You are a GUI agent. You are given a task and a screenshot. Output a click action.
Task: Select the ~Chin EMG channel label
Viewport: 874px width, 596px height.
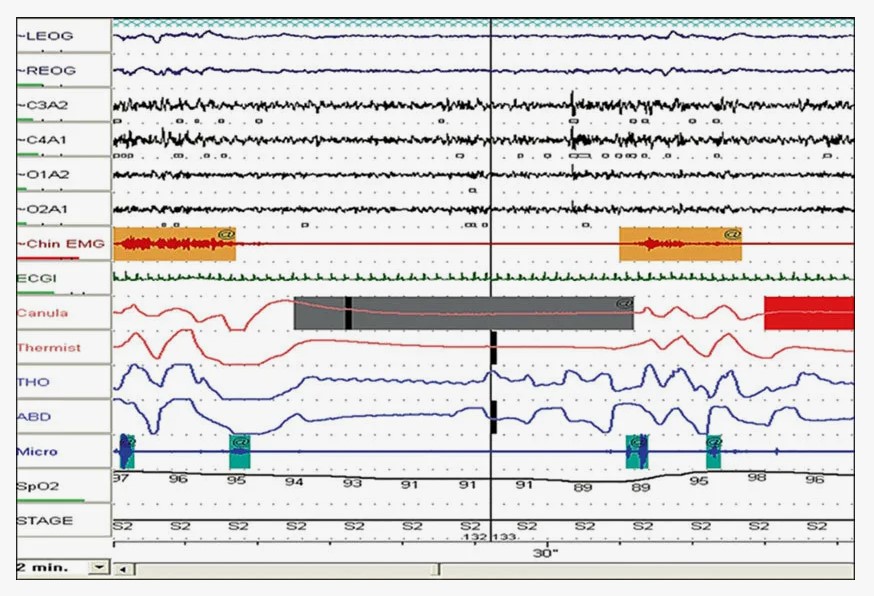(x=62, y=244)
